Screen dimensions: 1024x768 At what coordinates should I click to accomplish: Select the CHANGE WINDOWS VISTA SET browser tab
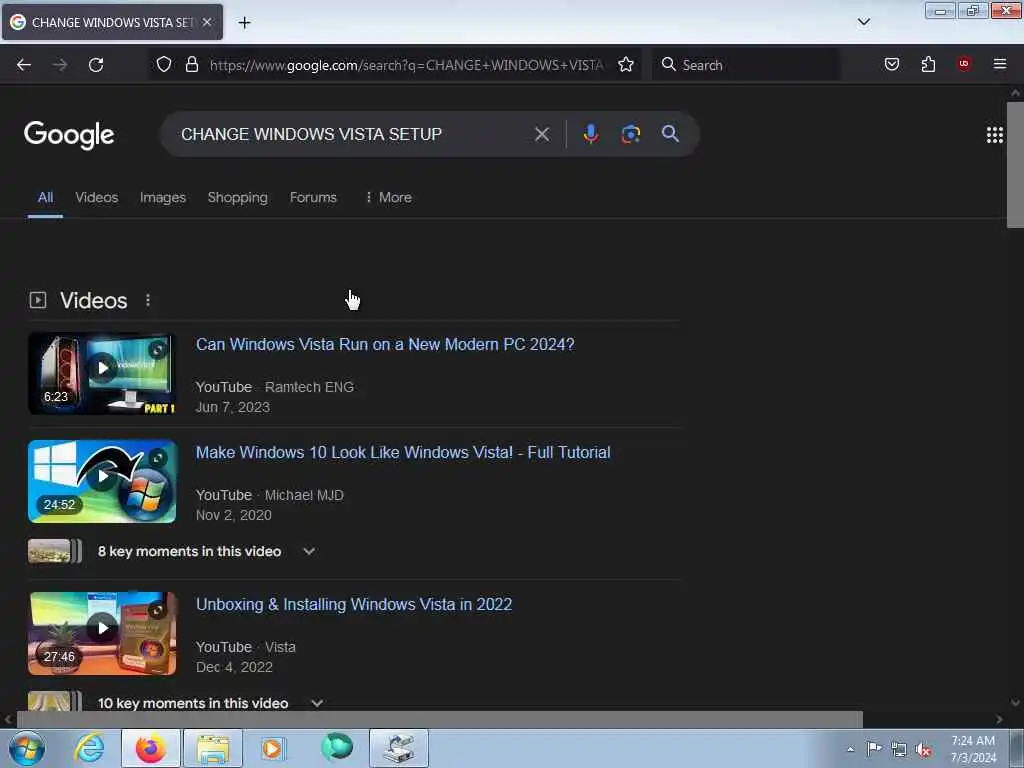point(112,22)
